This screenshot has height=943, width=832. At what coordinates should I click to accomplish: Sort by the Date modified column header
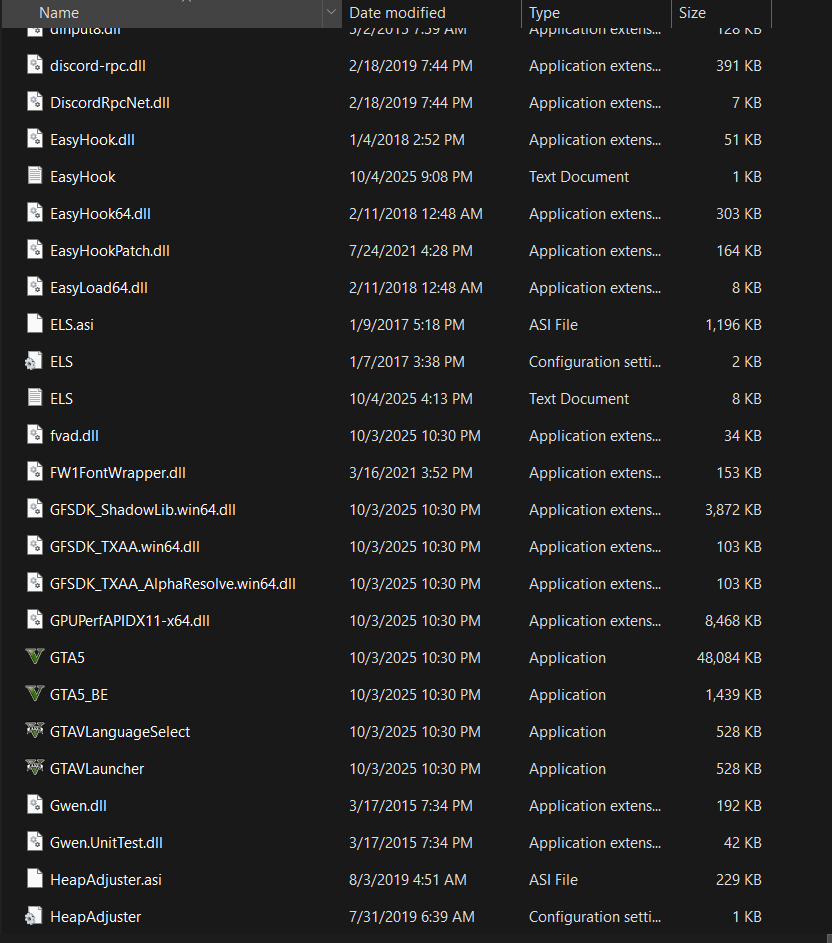[x=398, y=13]
